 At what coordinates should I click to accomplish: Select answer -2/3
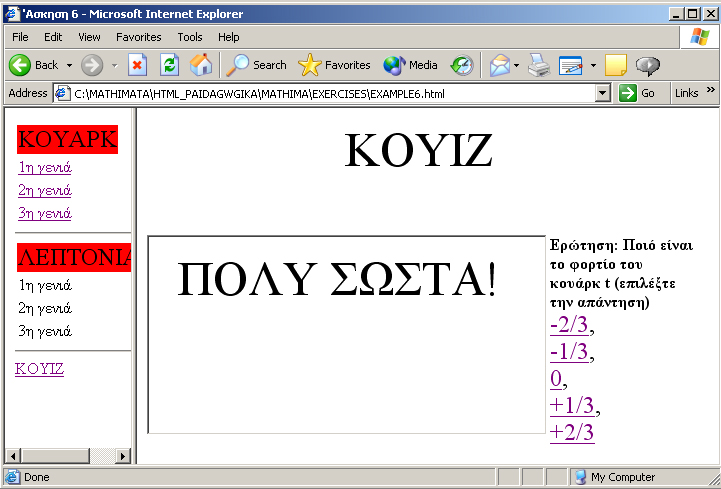[x=569, y=325]
